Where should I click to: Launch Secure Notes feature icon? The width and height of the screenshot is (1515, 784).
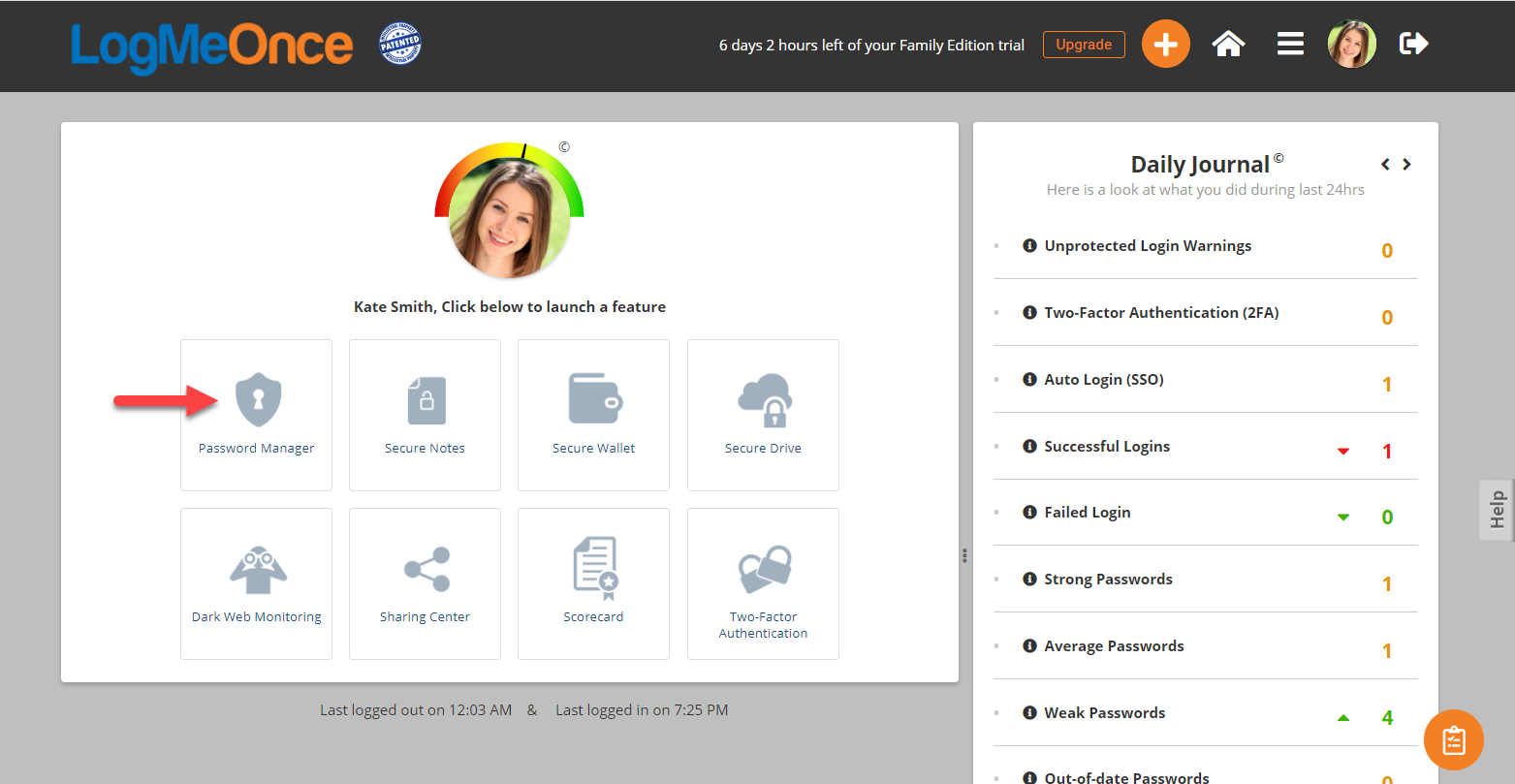426,399
